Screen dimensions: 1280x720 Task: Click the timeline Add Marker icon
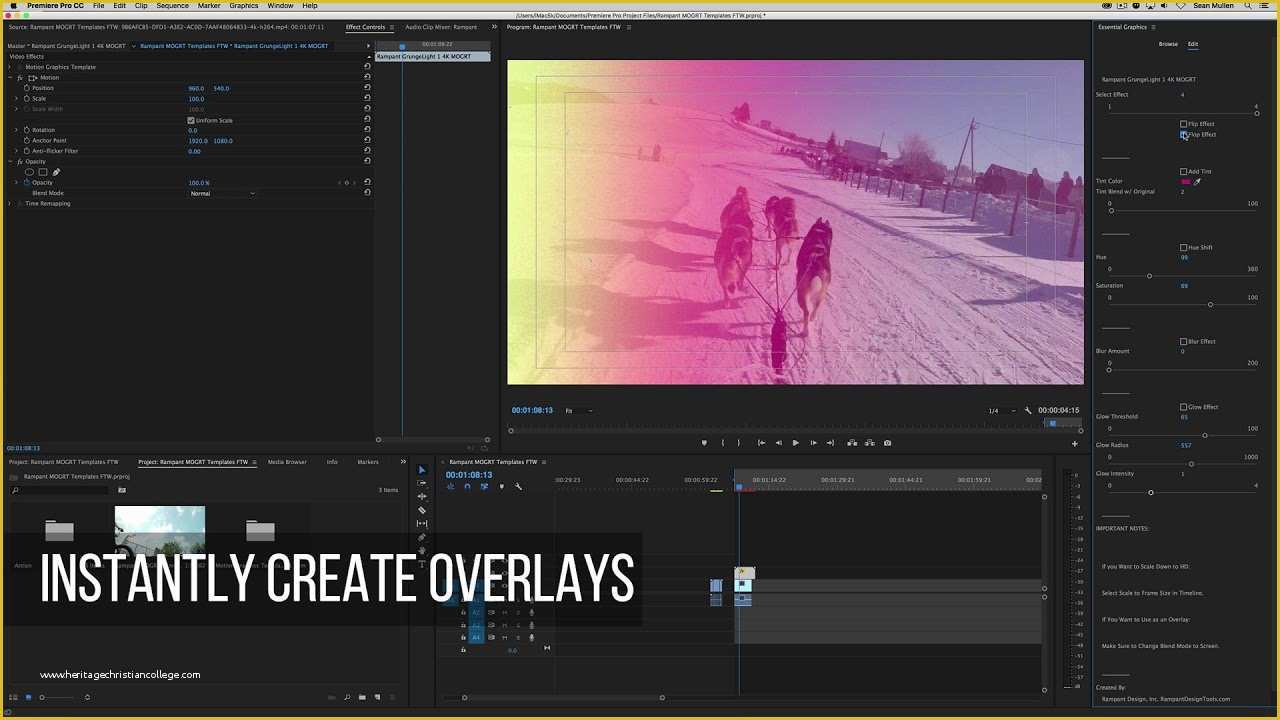pos(501,486)
